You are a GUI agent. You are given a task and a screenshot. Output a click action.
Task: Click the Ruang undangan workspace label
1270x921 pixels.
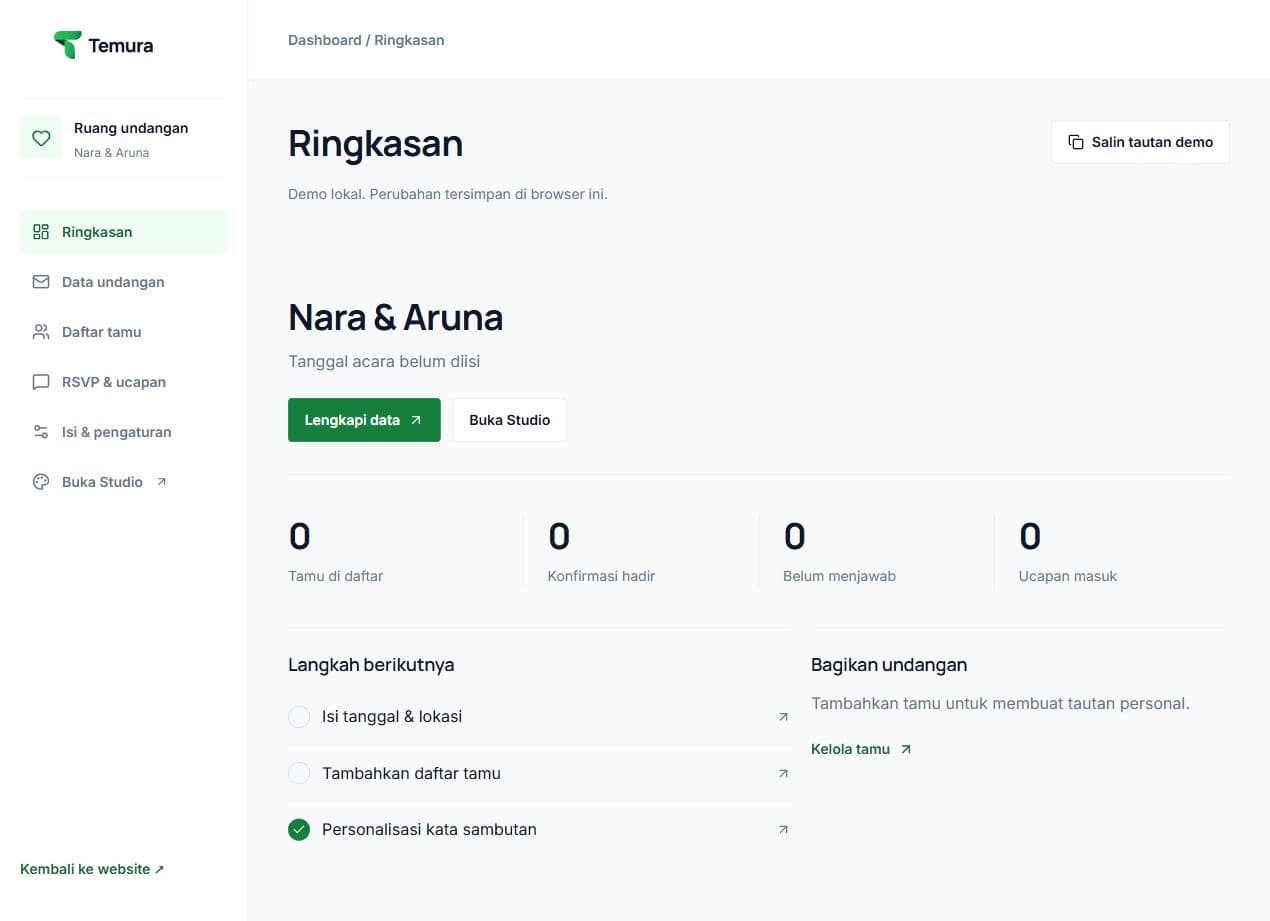[x=131, y=128]
